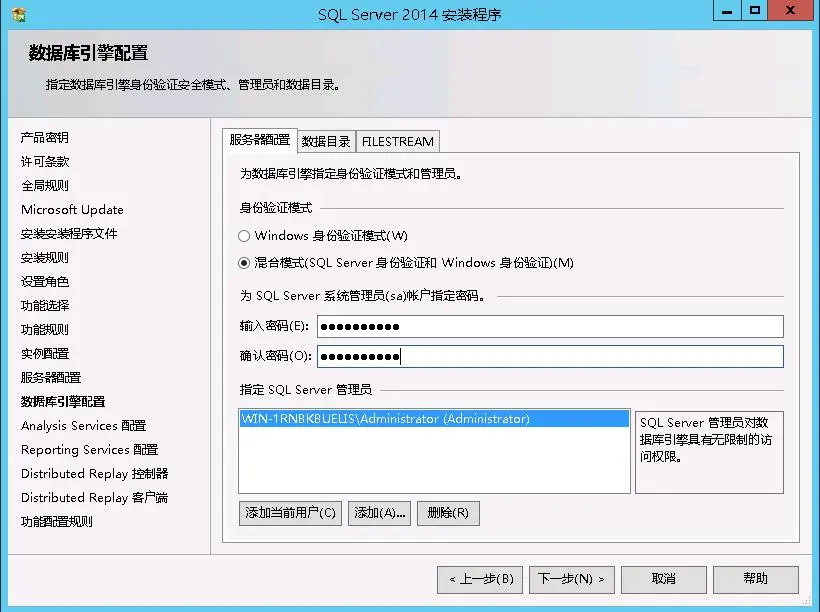Viewport: 820px width, 612px height.
Task: Switch to the 服务器配置 tab
Action: pos(260,140)
